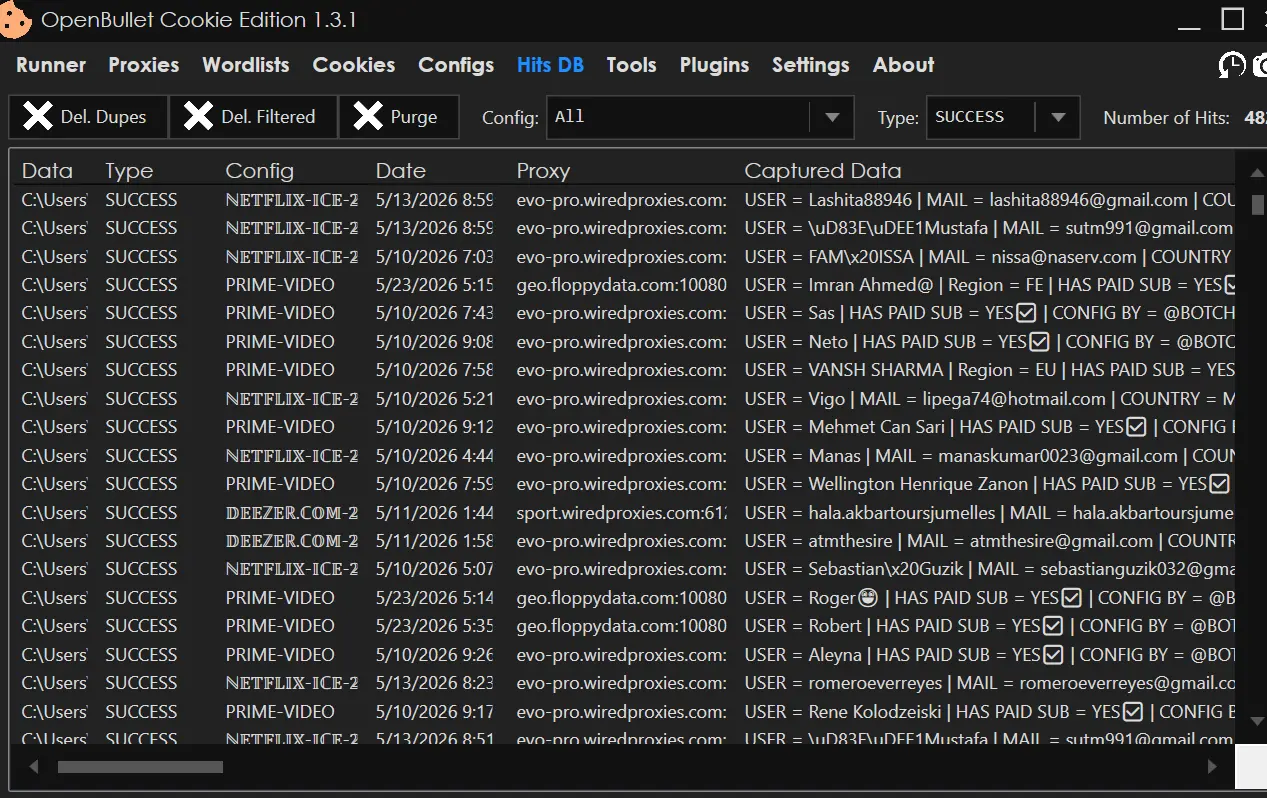Click the OpenBullet cookie logo icon
Image resolution: width=1267 pixels, height=798 pixels.
[14, 20]
